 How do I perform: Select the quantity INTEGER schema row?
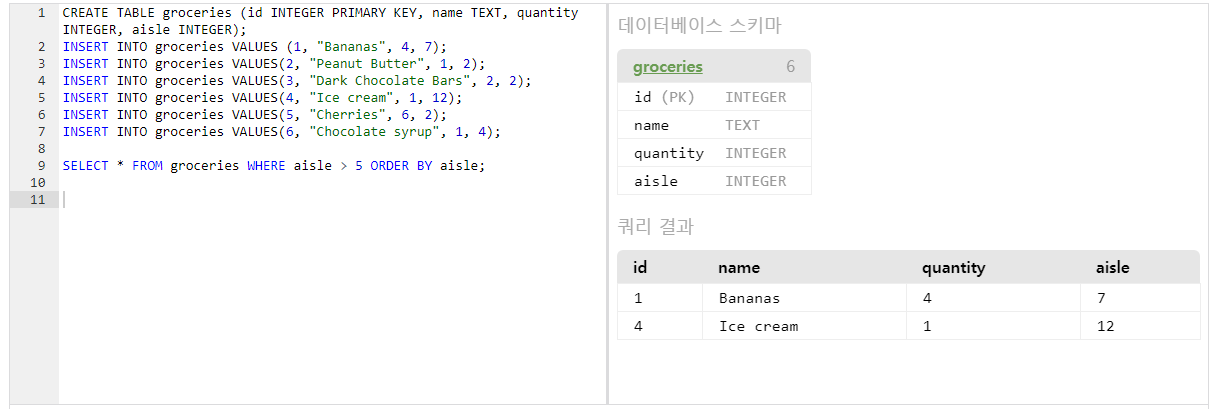tap(714, 153)
